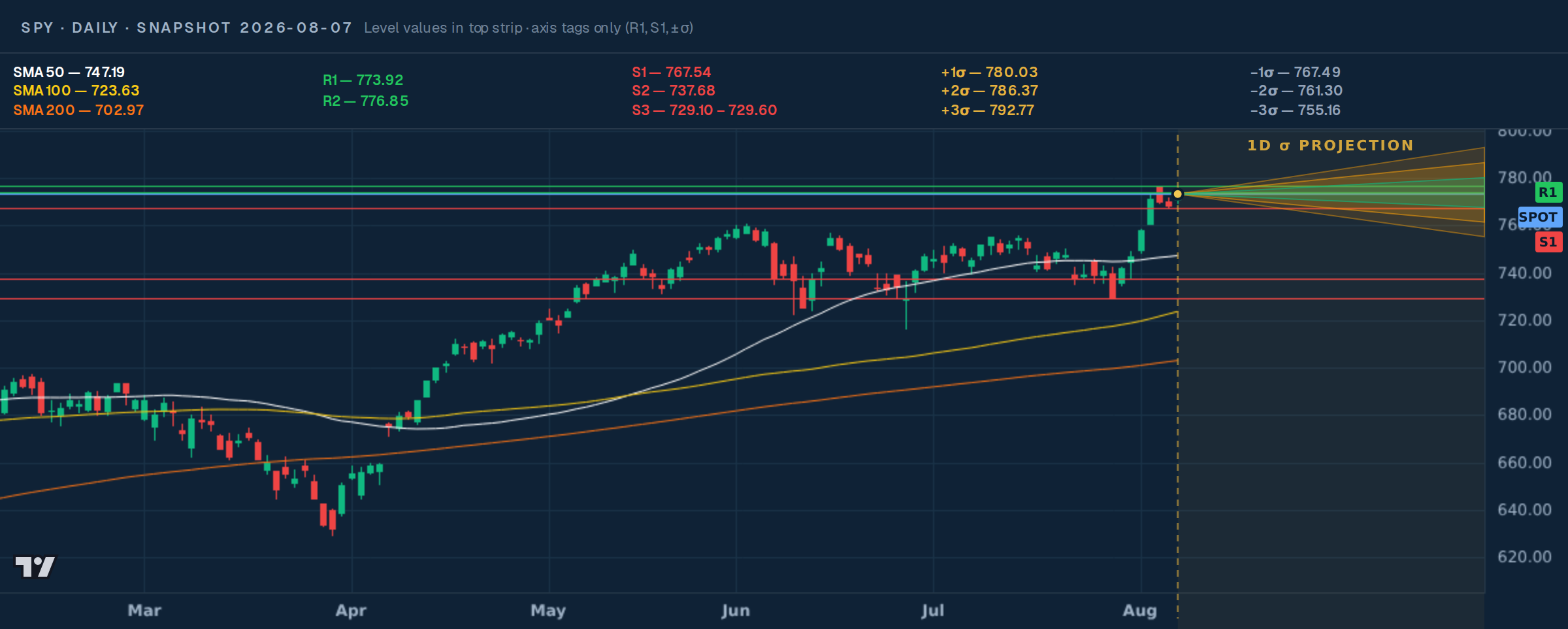The image size is (1568, 629).
Task: Click the 660.00 price axis label
Action: (x=1524, y=462)
